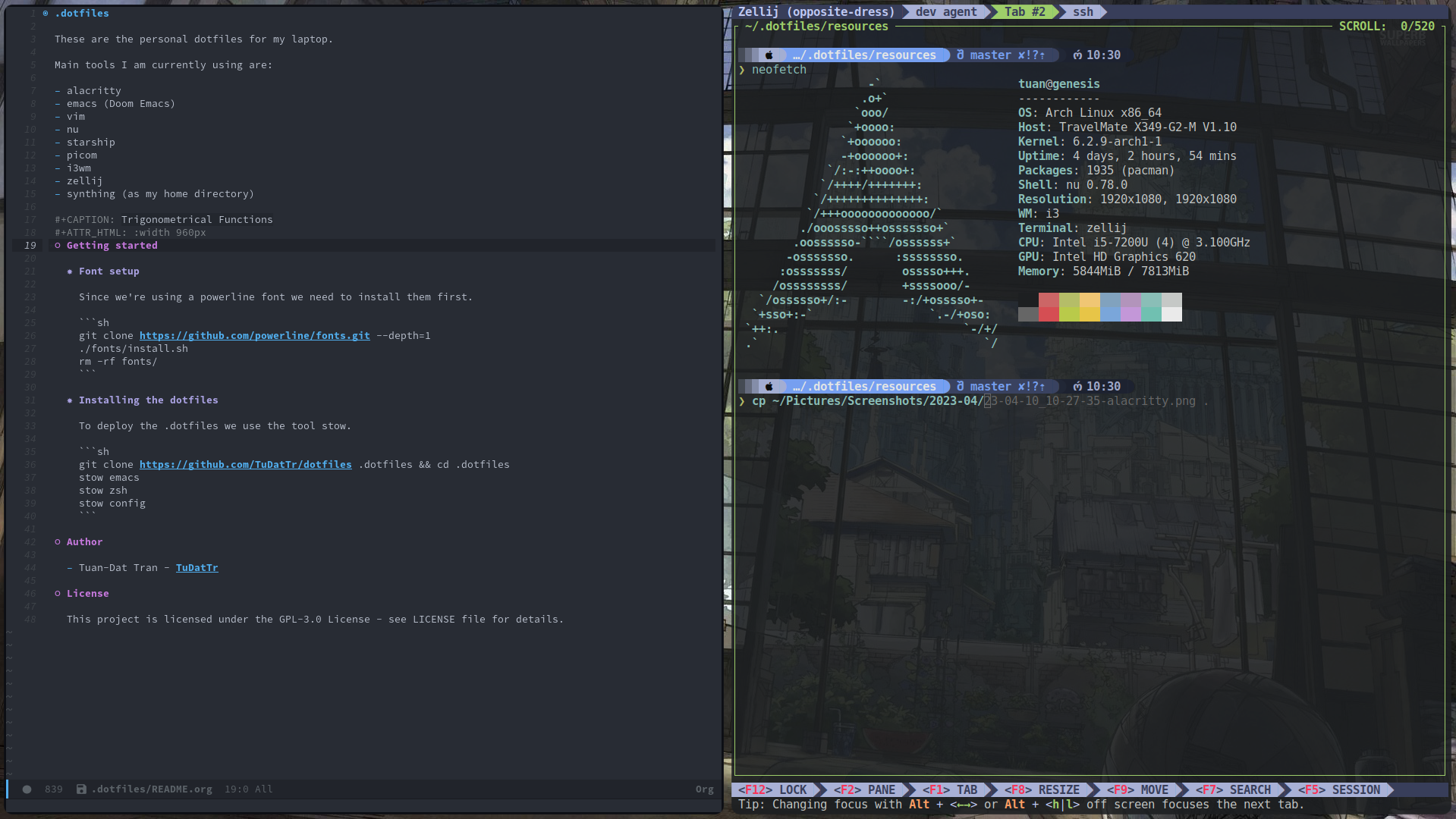Screen dimensions: 1456x819
Task: Click the prompt arrow before neofetch
Action: [742, 70]
